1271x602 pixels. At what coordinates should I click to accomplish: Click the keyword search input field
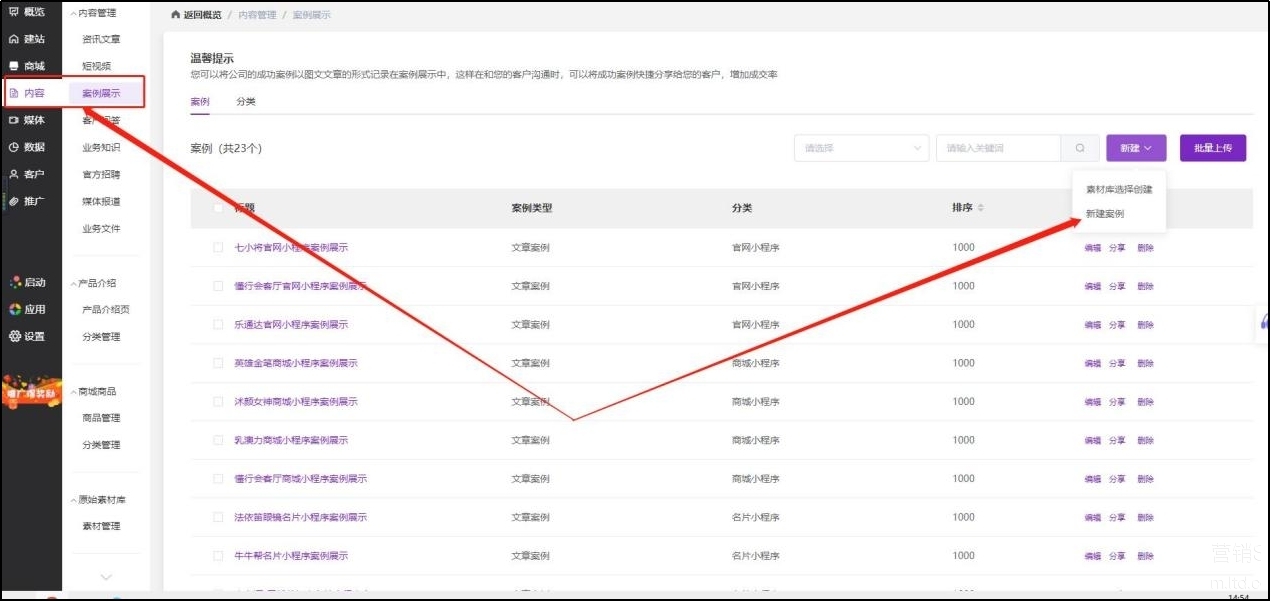tap(997, 148)
